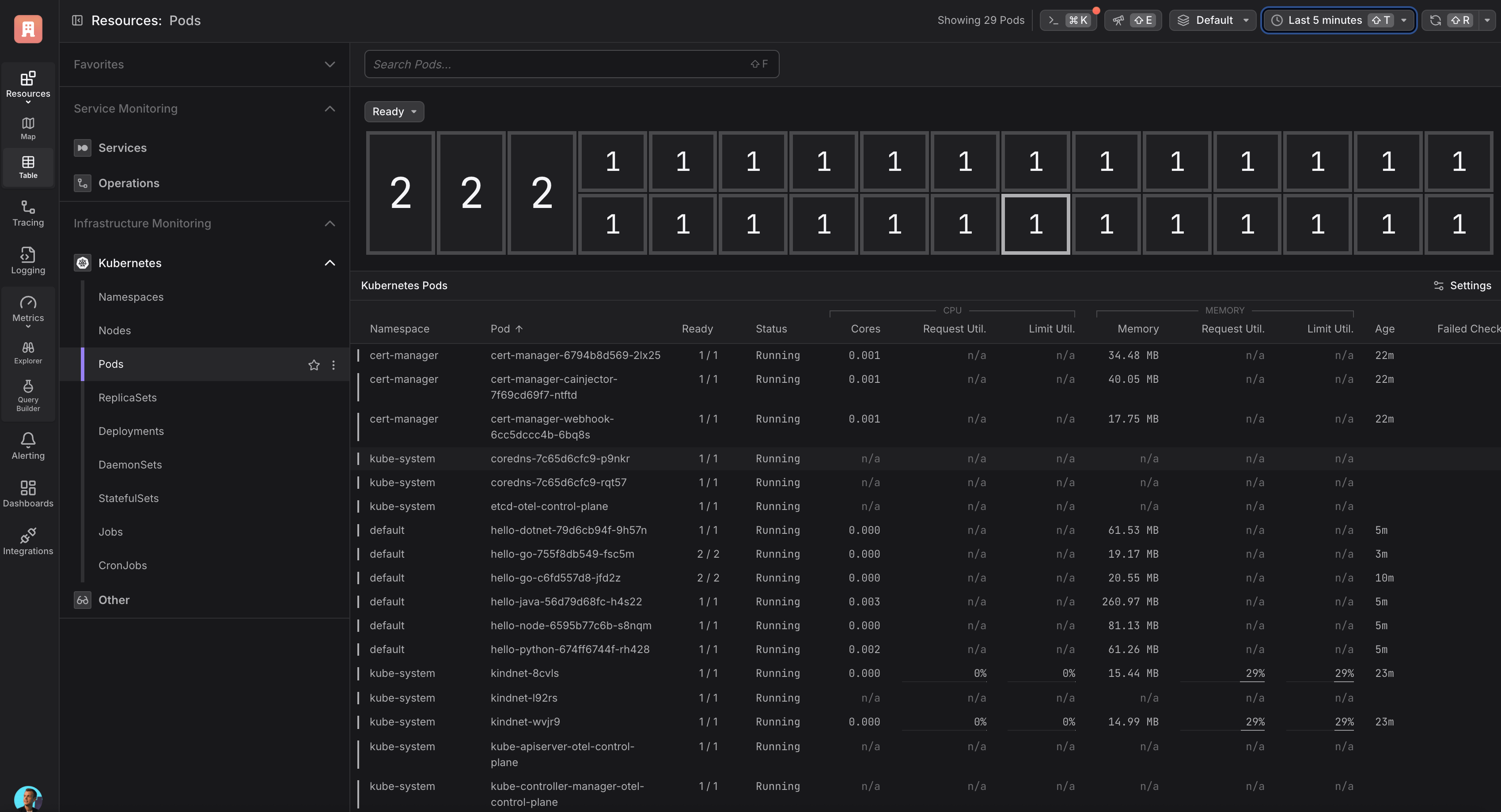
Task: Toggle the side panel collapse icon
Action: (x=77, y=20)
